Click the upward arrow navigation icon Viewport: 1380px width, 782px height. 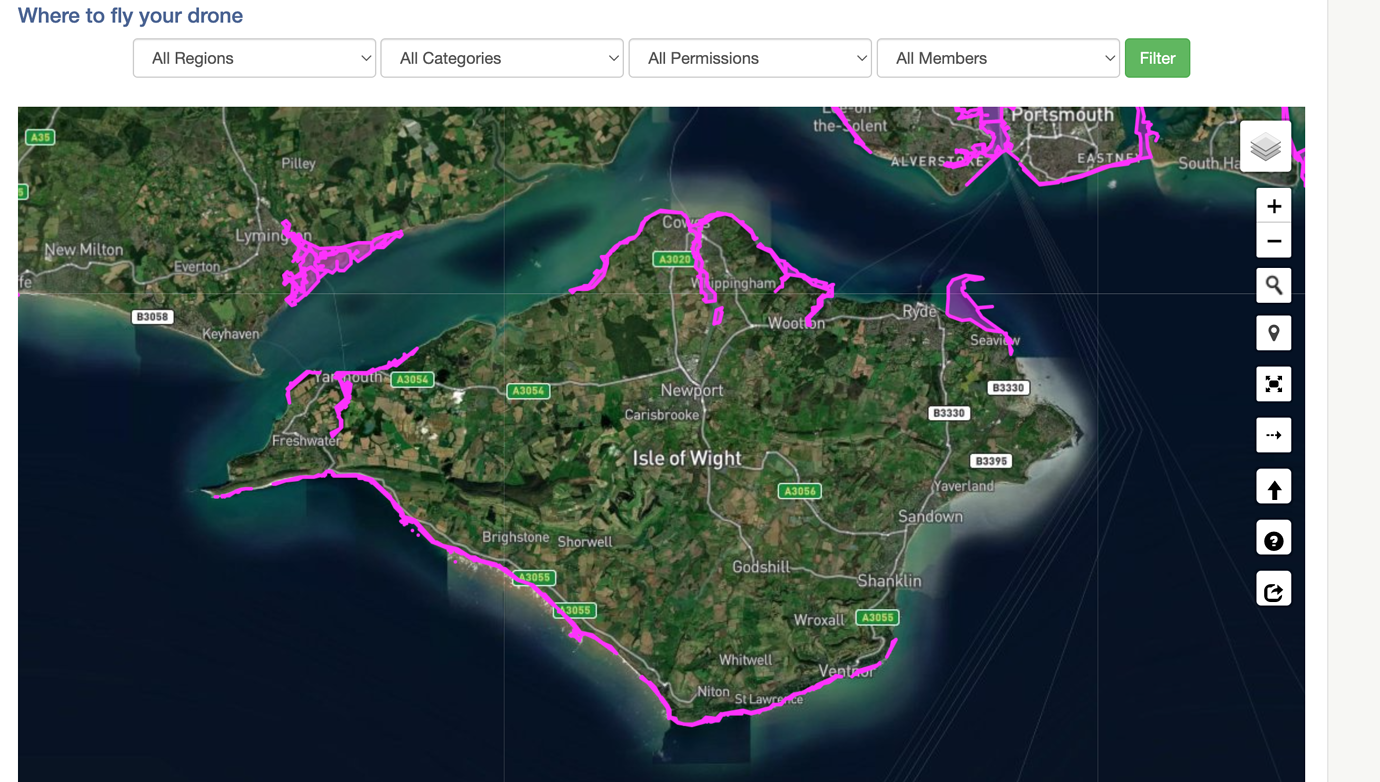pyautogui.click(x=1273, y=486)
